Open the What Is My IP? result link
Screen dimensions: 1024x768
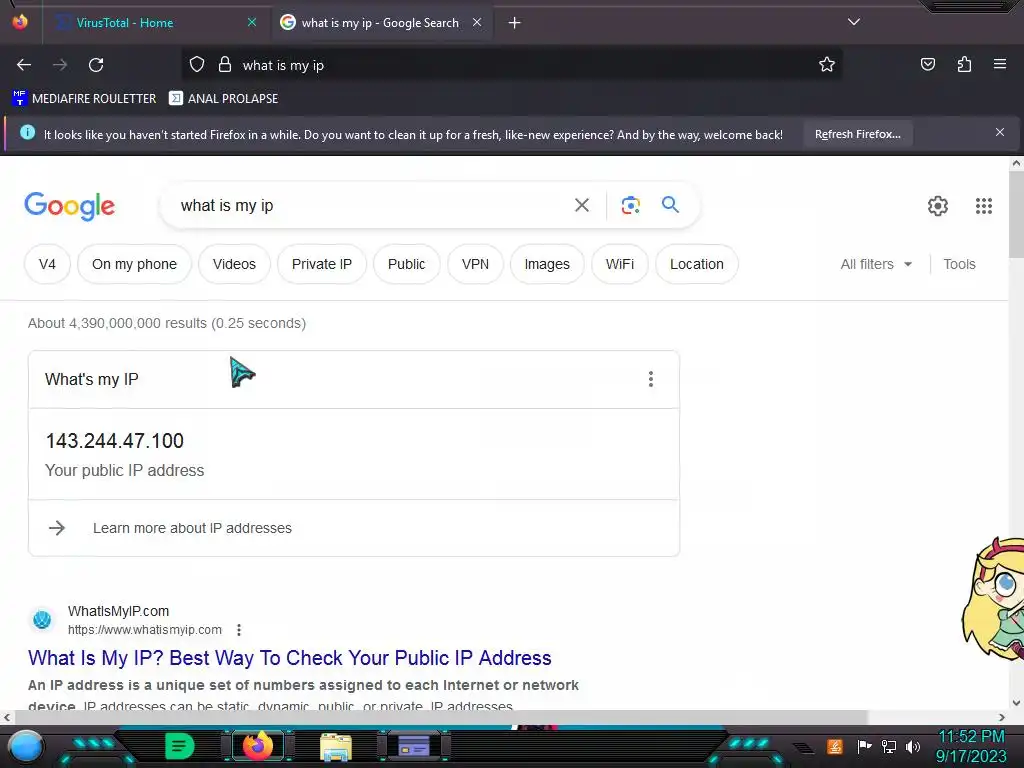pos(289,658)
